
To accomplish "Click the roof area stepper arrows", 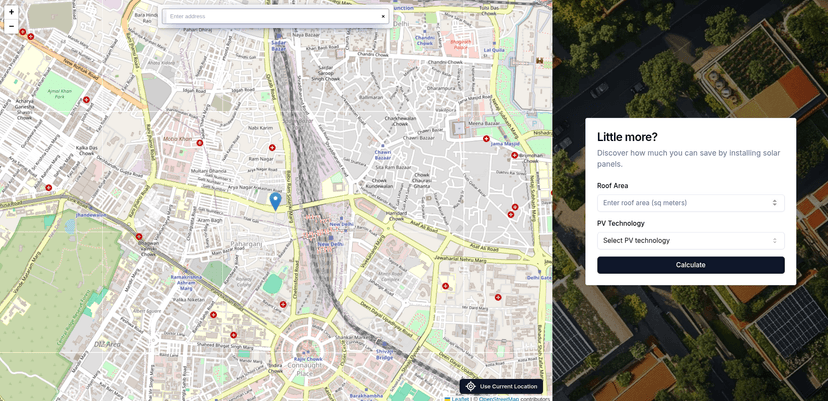I will point(774,203).
